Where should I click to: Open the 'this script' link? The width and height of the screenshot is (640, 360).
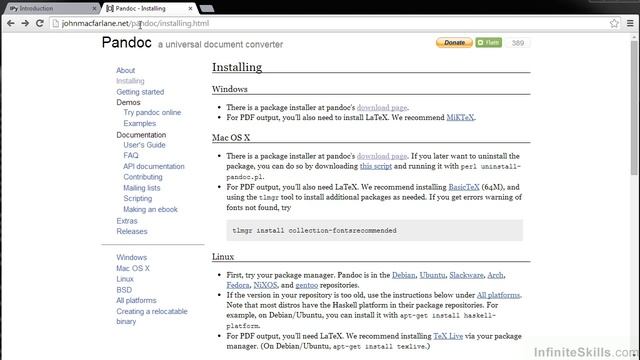pyautogui.click(x=376, y=166)
